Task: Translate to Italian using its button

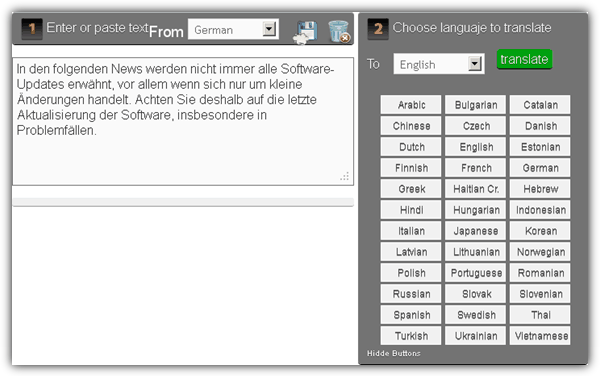Action: click(411, 231)
